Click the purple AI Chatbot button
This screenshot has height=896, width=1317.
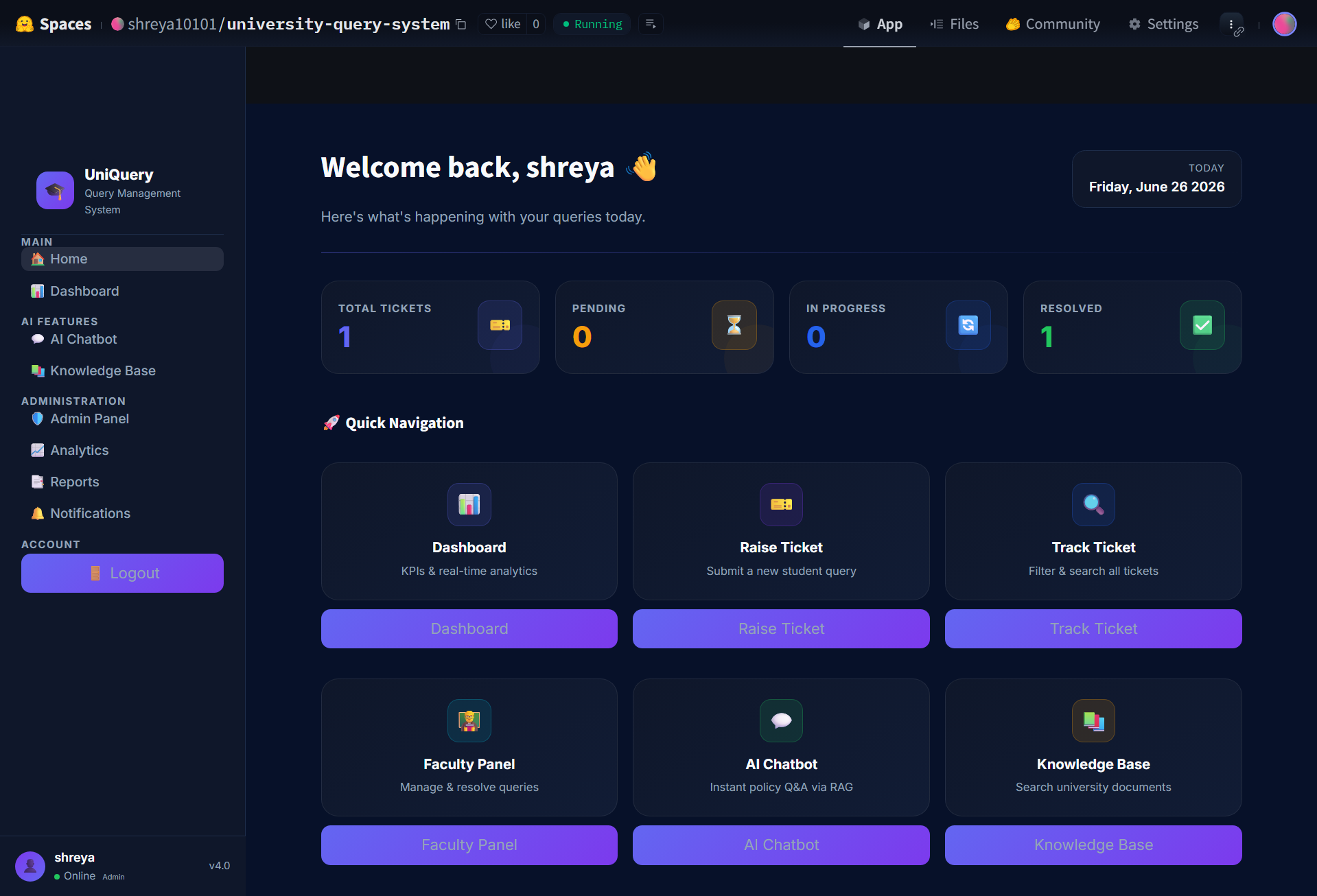[x=781, y=845]
